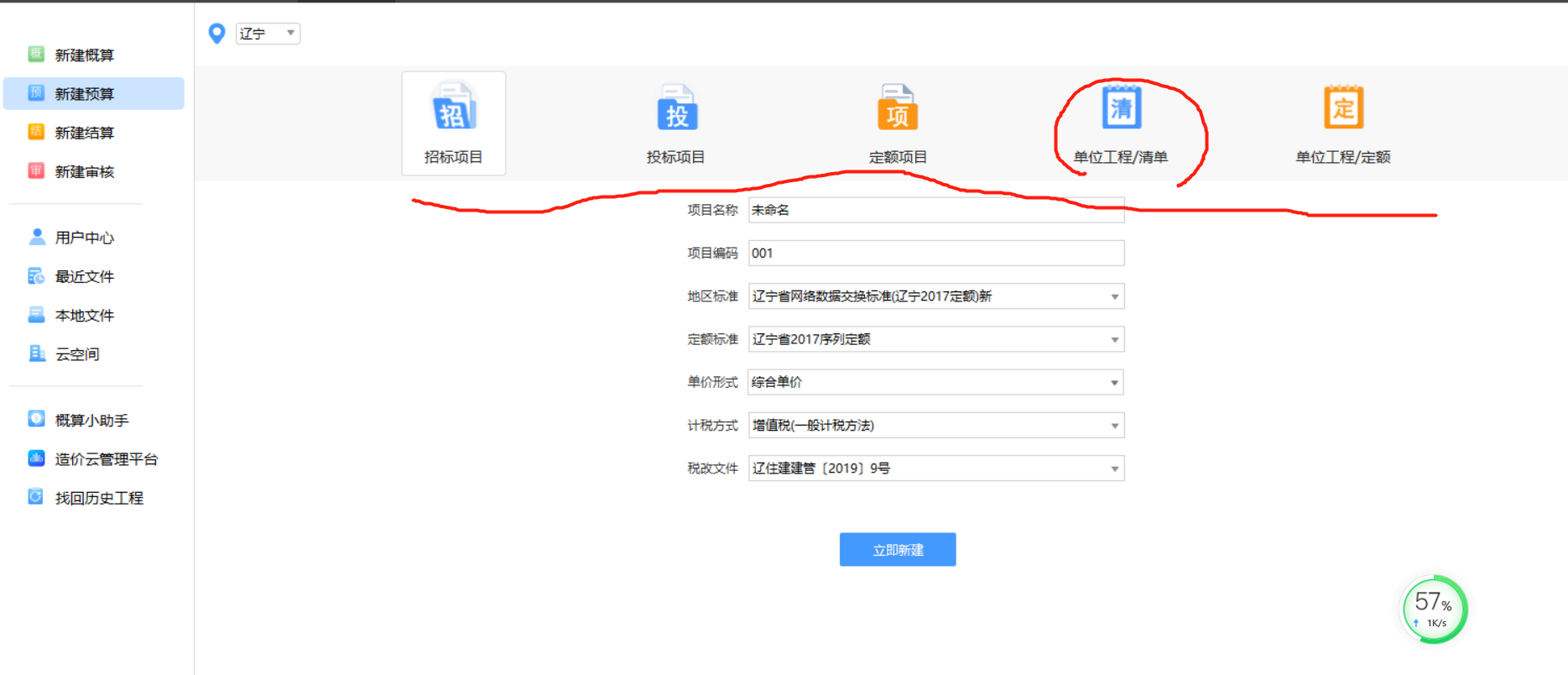The height and width of the screenshot is (675, 1568).
Task: Choose the 投标项目 label
Action: point(675,157)
